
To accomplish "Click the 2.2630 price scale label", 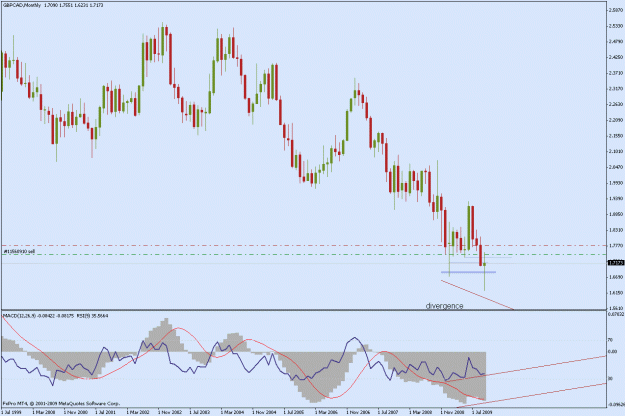I will tap(615, 104).
